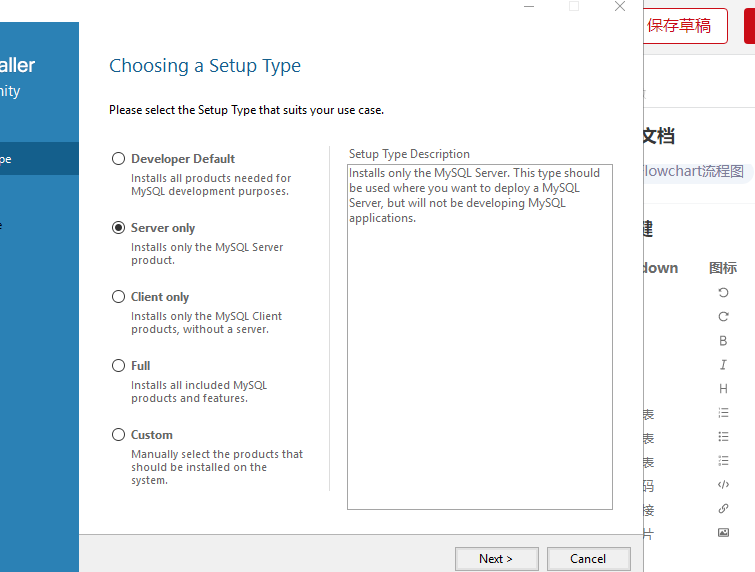Pick the Full setup type option
755x572 pixels.
[x=118, y=366]
